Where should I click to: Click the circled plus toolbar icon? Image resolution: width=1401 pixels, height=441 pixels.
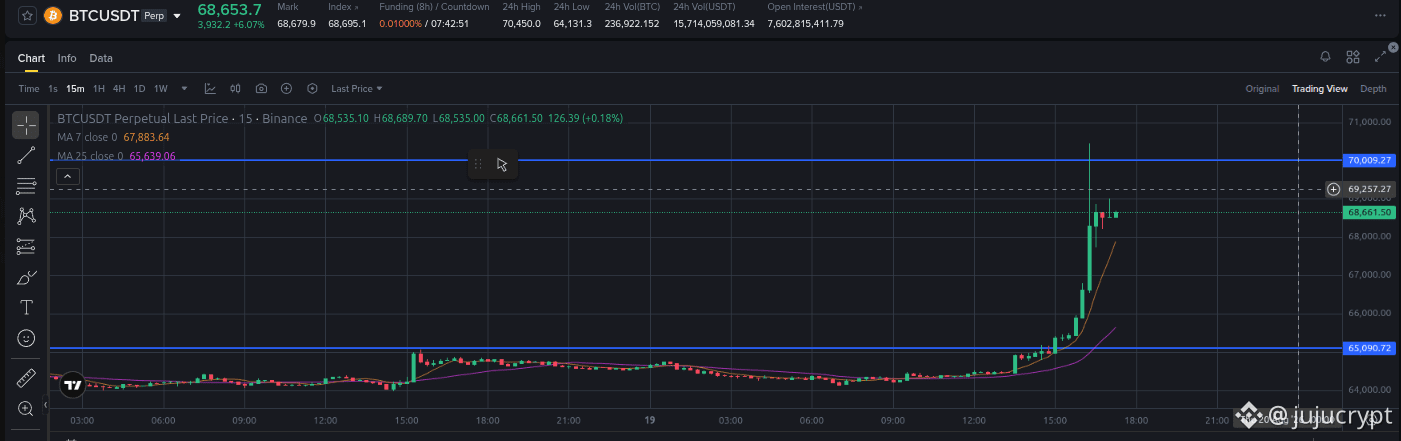[286, 88]
